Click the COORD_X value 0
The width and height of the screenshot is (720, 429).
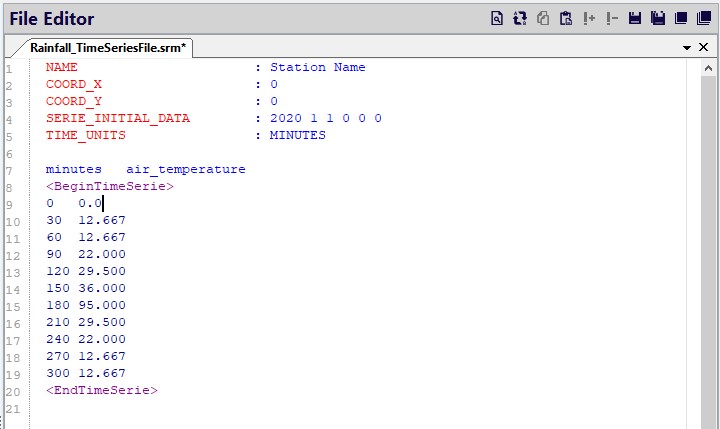(x=274, y=84)
